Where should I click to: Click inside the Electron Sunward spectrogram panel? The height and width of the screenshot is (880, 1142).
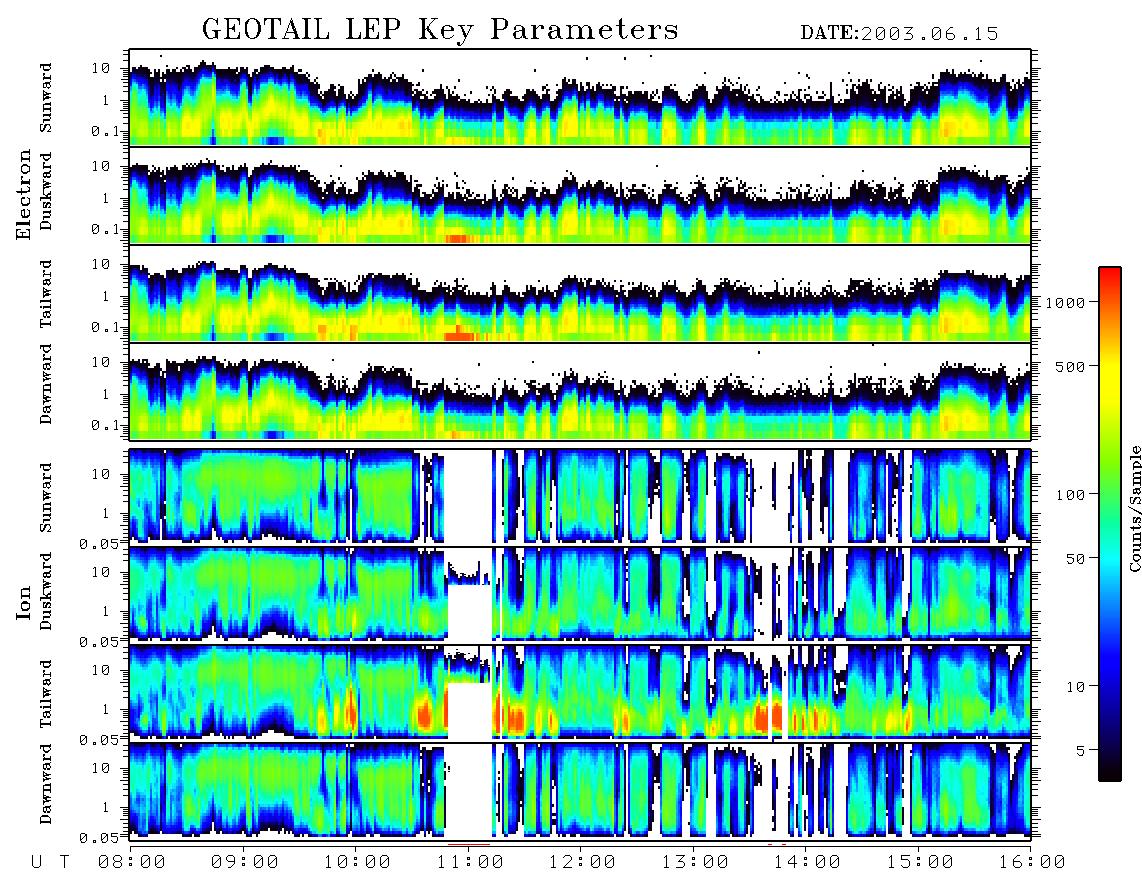[x=580, y=97]
